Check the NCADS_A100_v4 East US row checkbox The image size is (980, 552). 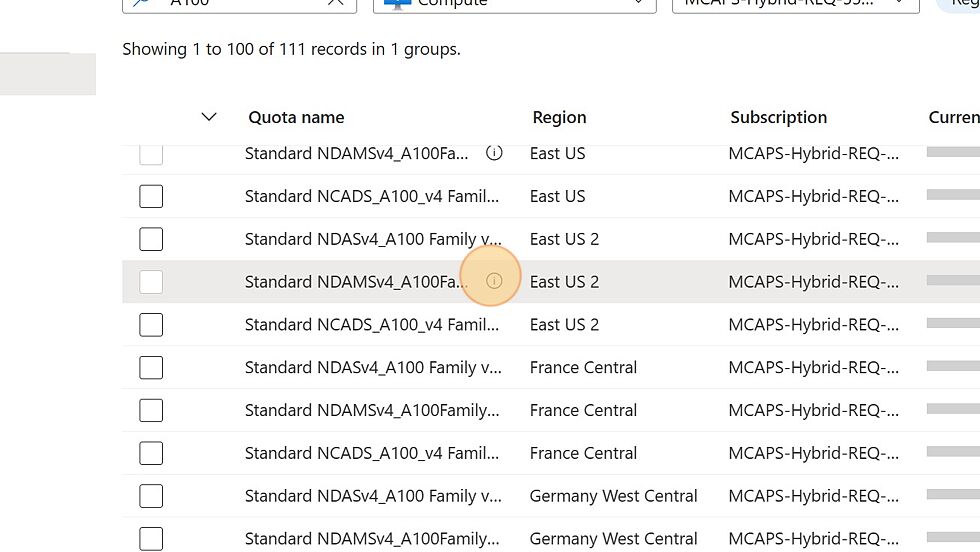point(151,196)
